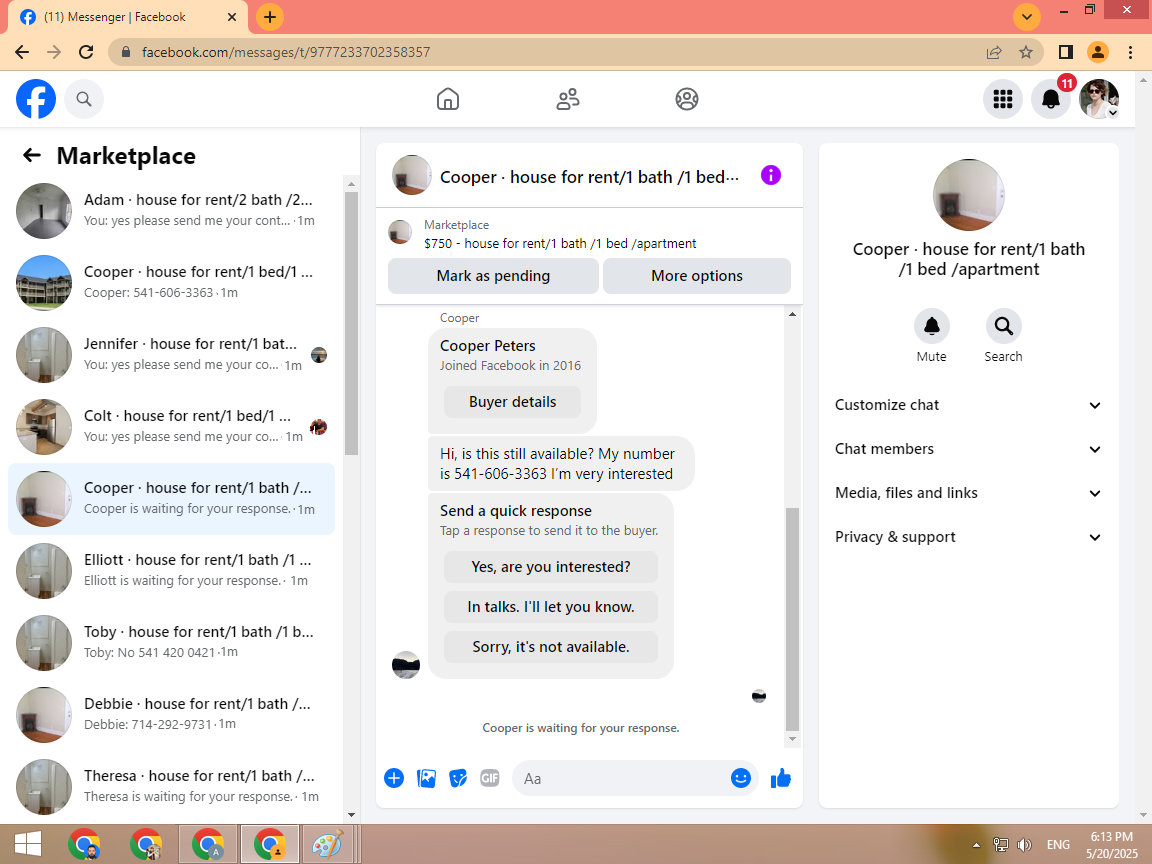Open the Windows Start button
Viewport: 1152px width, 864px height.
[28, 845]
